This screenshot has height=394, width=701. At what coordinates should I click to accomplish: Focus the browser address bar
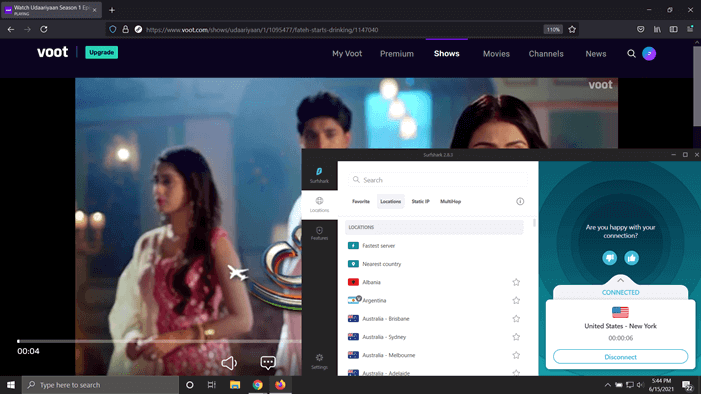coord(342,30)
